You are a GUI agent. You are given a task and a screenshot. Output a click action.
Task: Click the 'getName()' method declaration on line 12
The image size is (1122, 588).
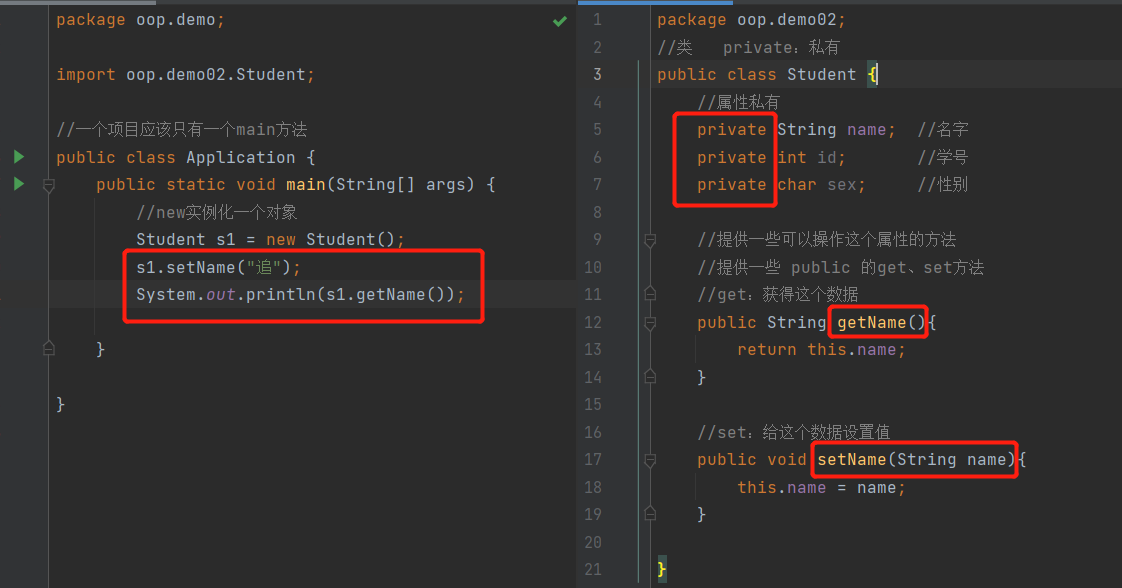(881, 323)
